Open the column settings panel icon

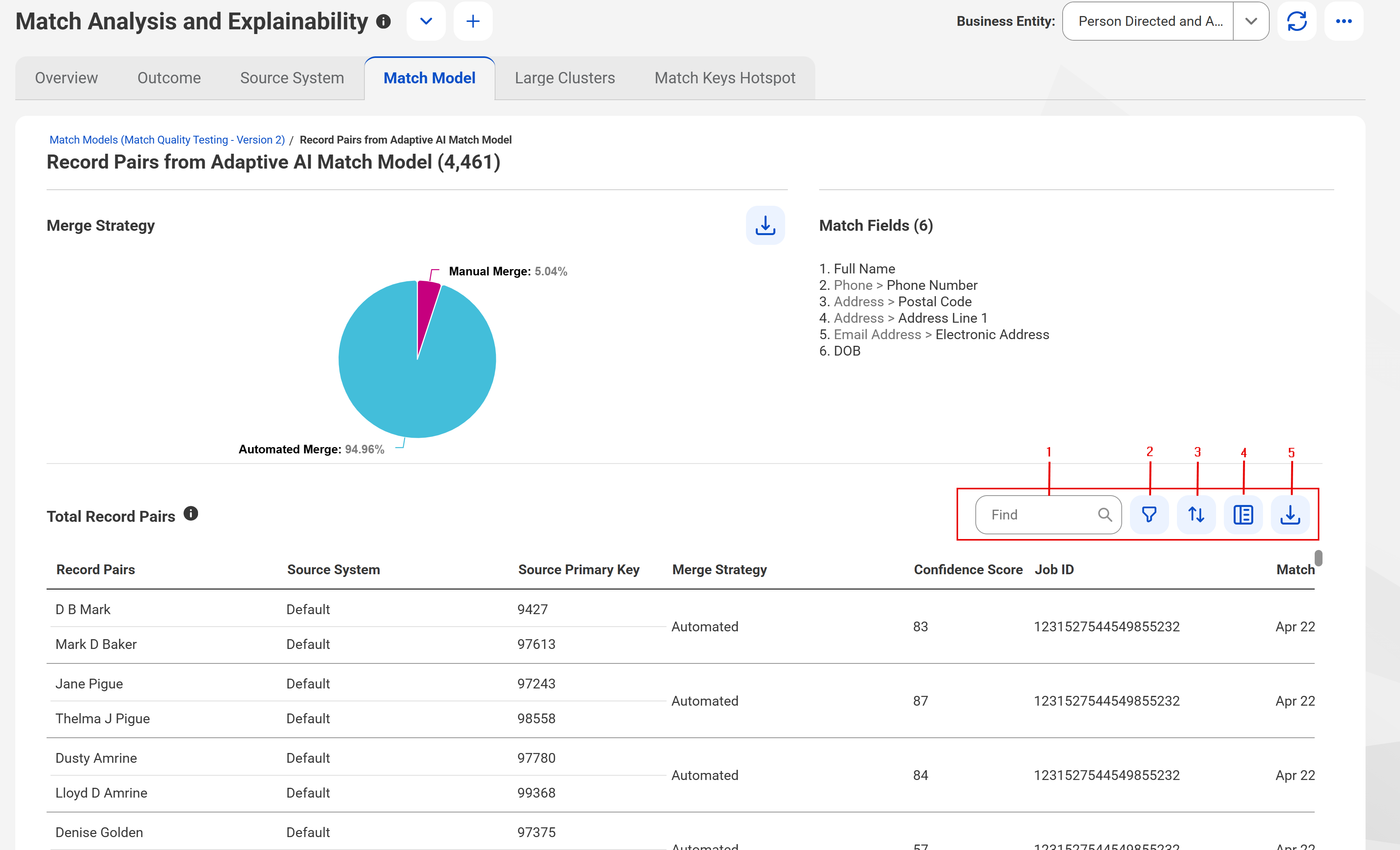1243,514
